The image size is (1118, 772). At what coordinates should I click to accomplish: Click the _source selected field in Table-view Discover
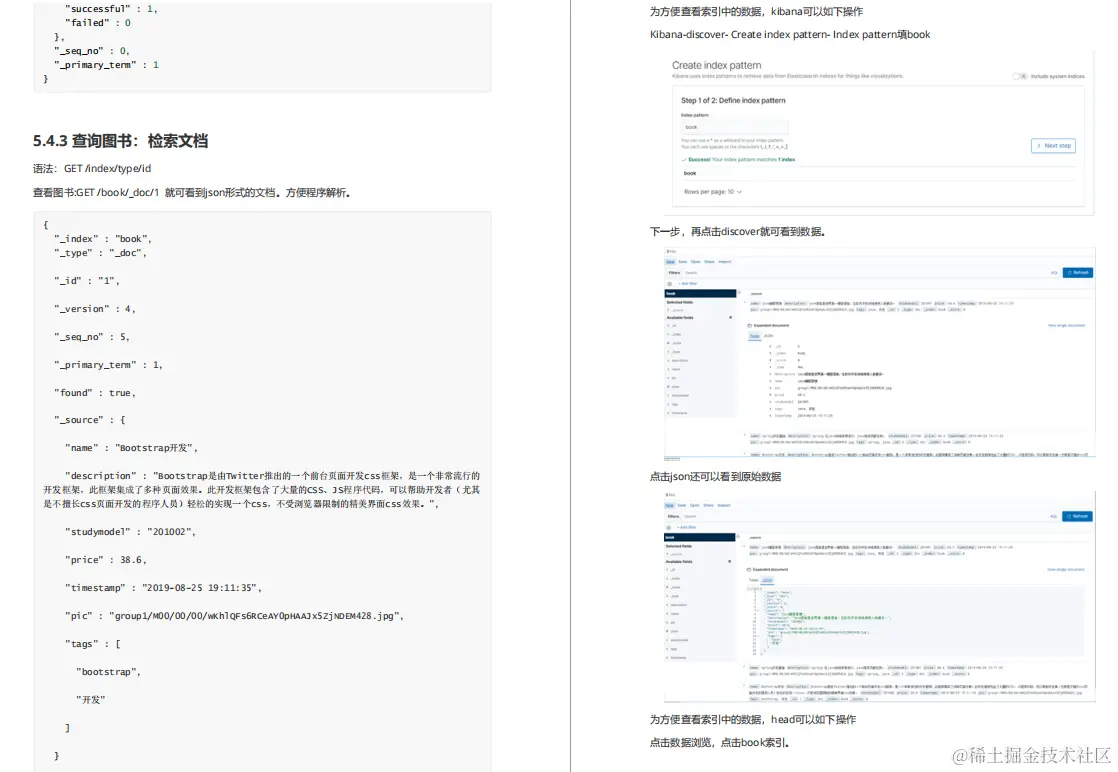677,310
